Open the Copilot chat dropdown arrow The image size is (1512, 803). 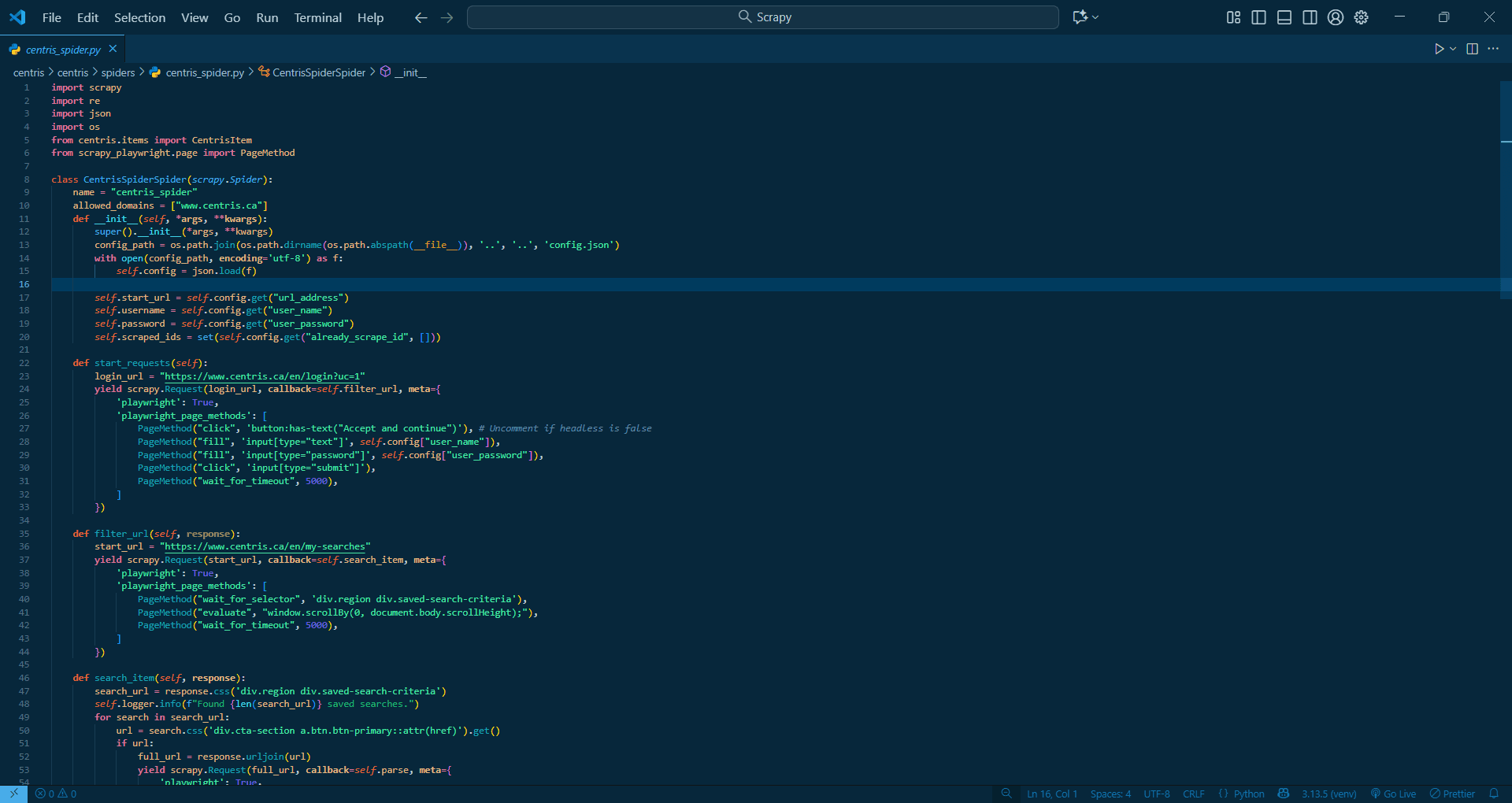tap(1095, 17)
